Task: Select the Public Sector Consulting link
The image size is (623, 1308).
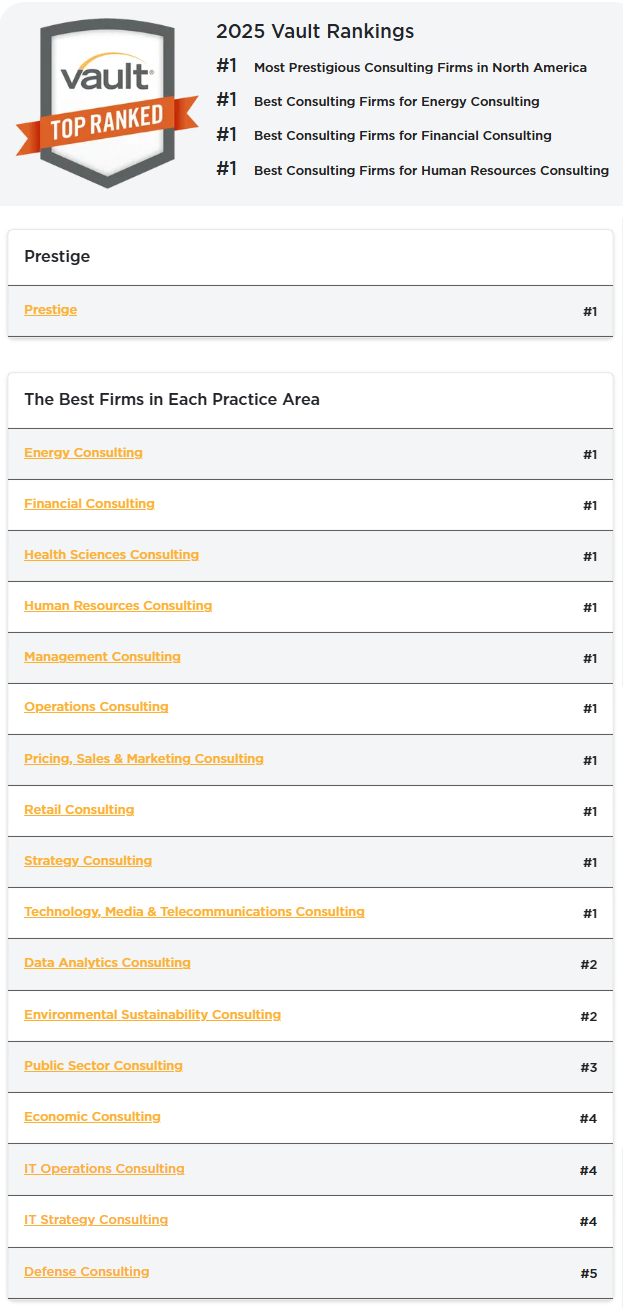Action: [x=103, y=1066]
